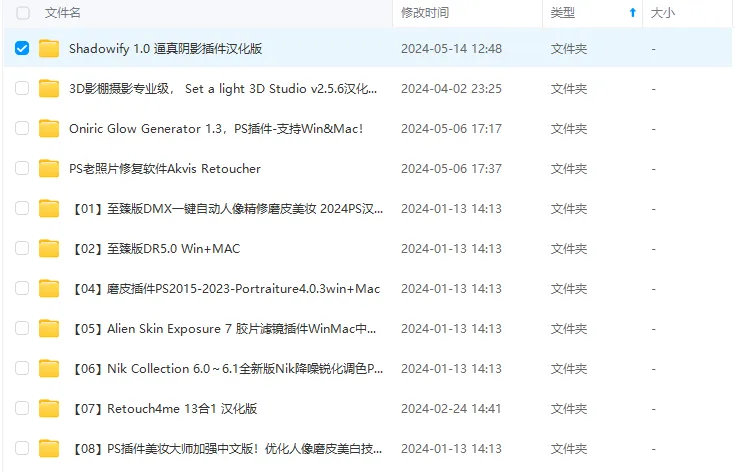Check the 【08】PS插件美妆大师 row checkbox
This screenshot has width=735, height=472.
[22, 449]
